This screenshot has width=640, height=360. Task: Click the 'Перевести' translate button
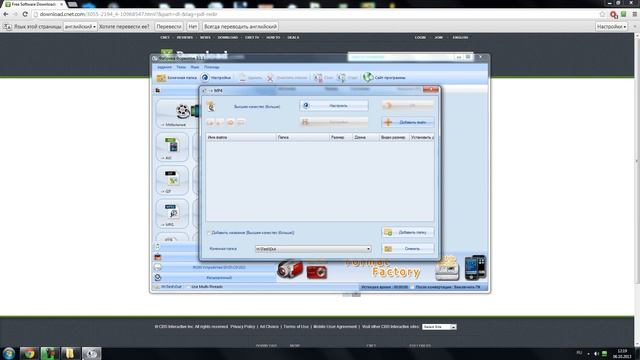(x=169, y=27)
